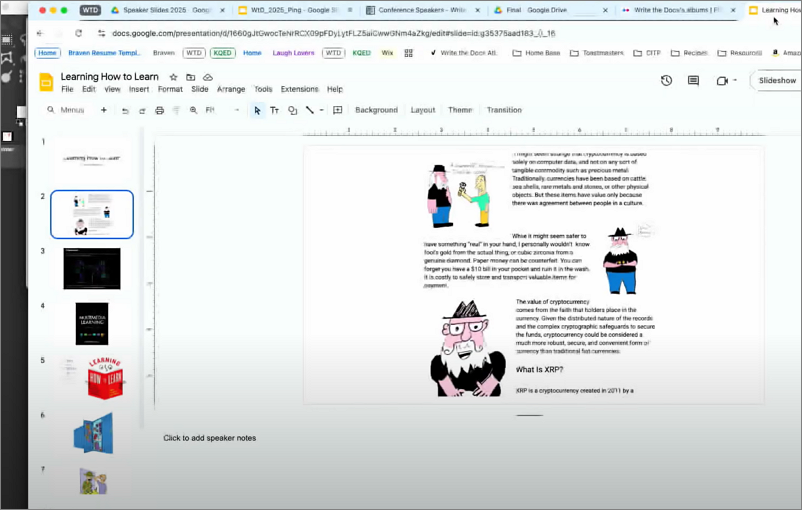Reload the browser page
The image size is (802, 510).
[78, 33]
